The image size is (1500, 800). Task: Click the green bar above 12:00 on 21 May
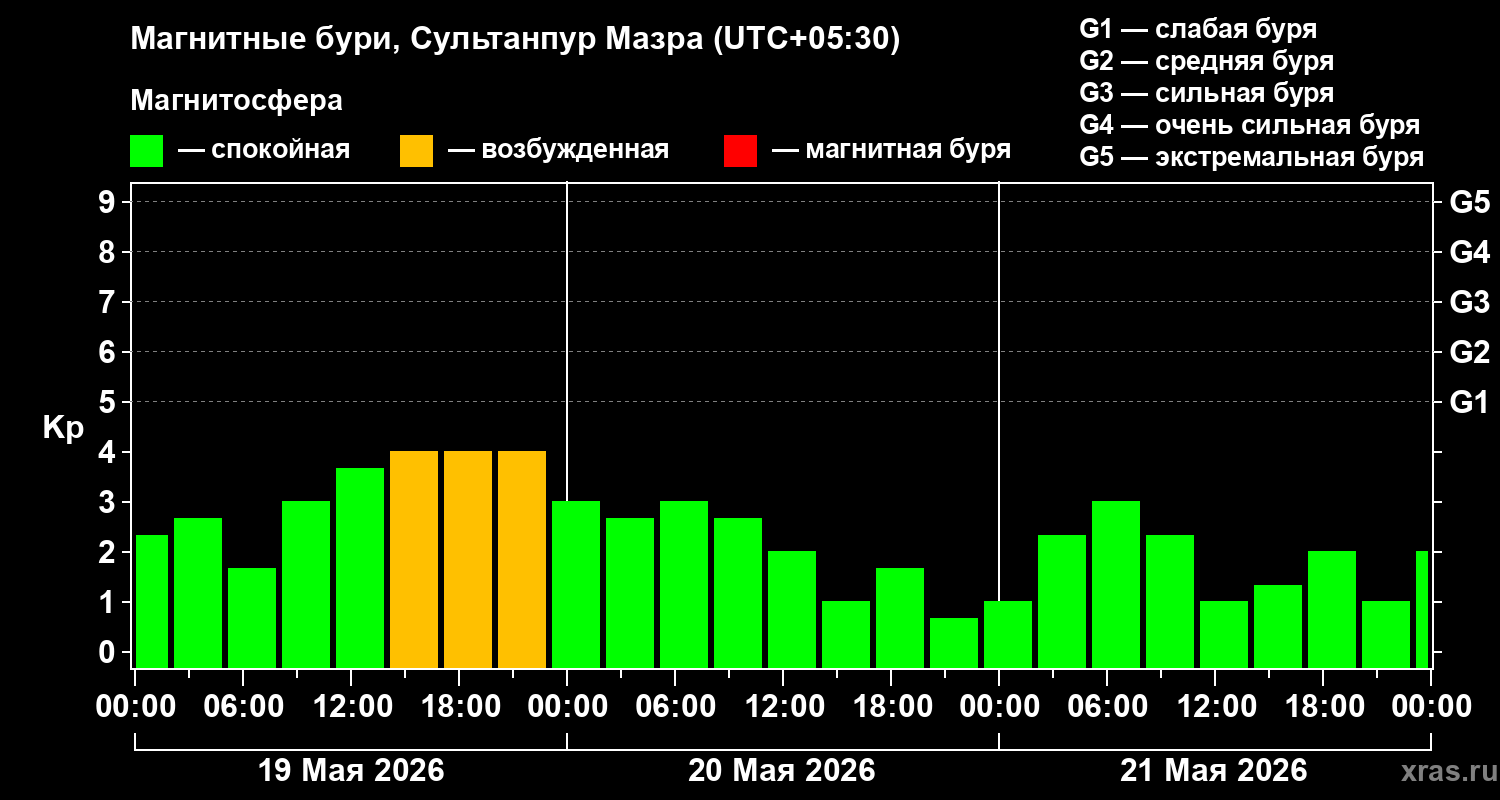[x=1224, y=634]
